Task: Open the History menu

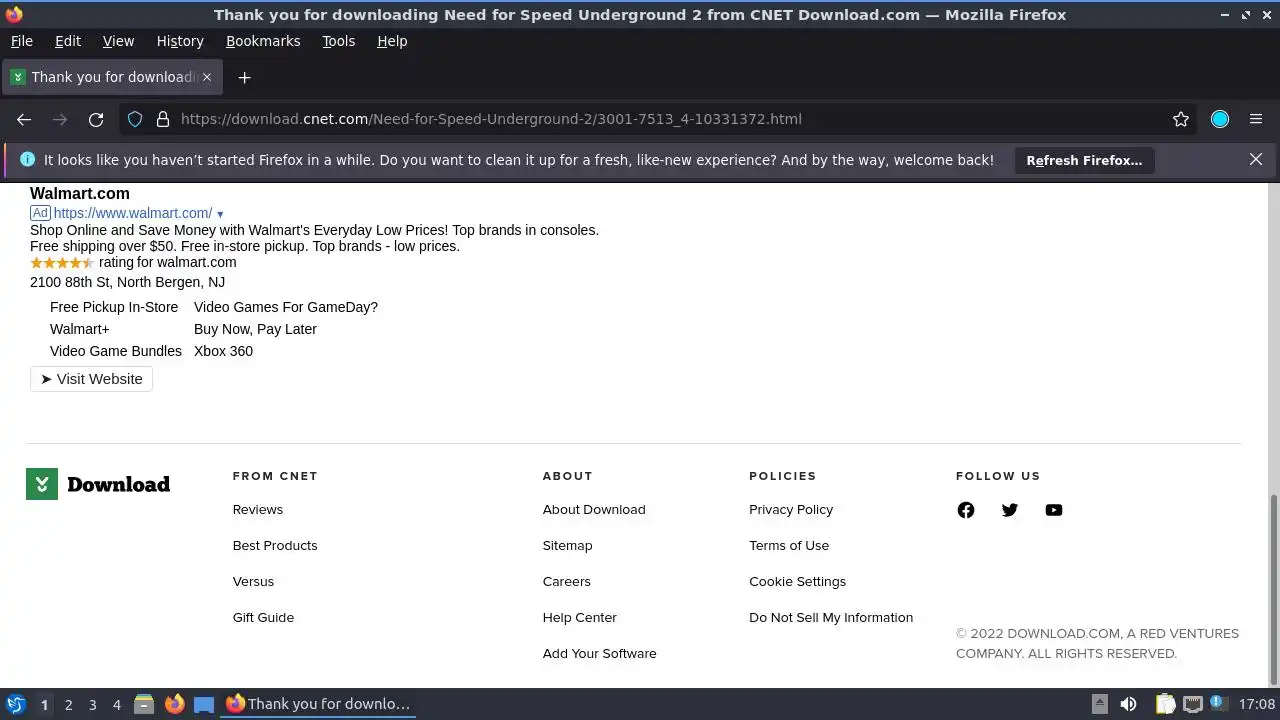Action: [180, 41]
